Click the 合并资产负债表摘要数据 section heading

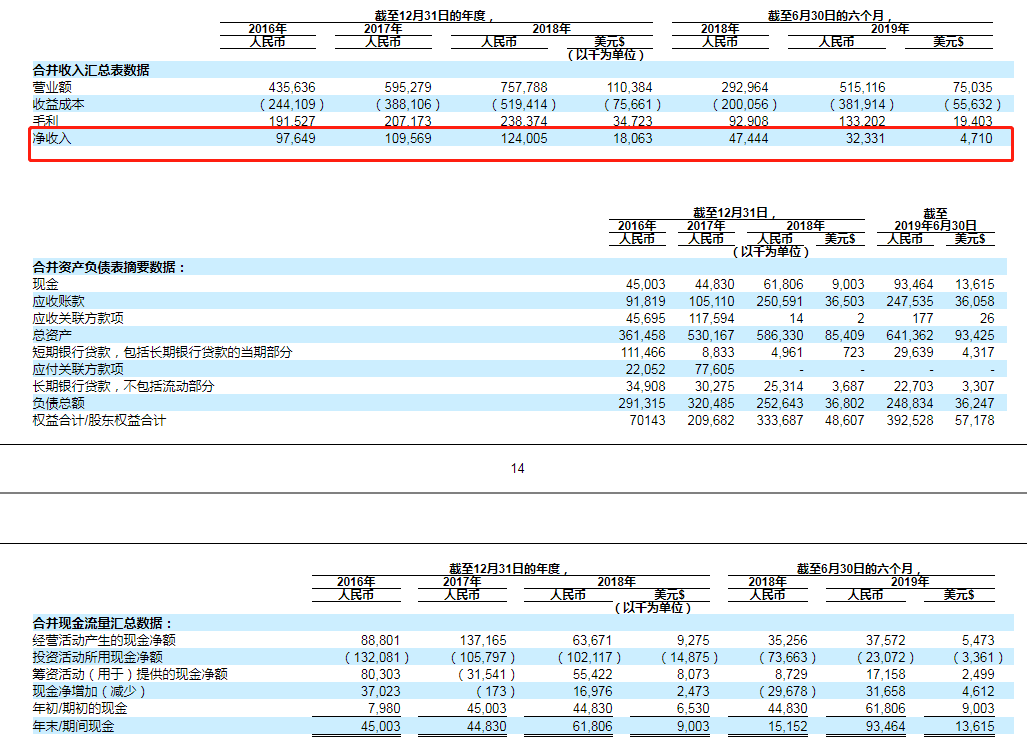pyautogui.click(x=109, y=267)
